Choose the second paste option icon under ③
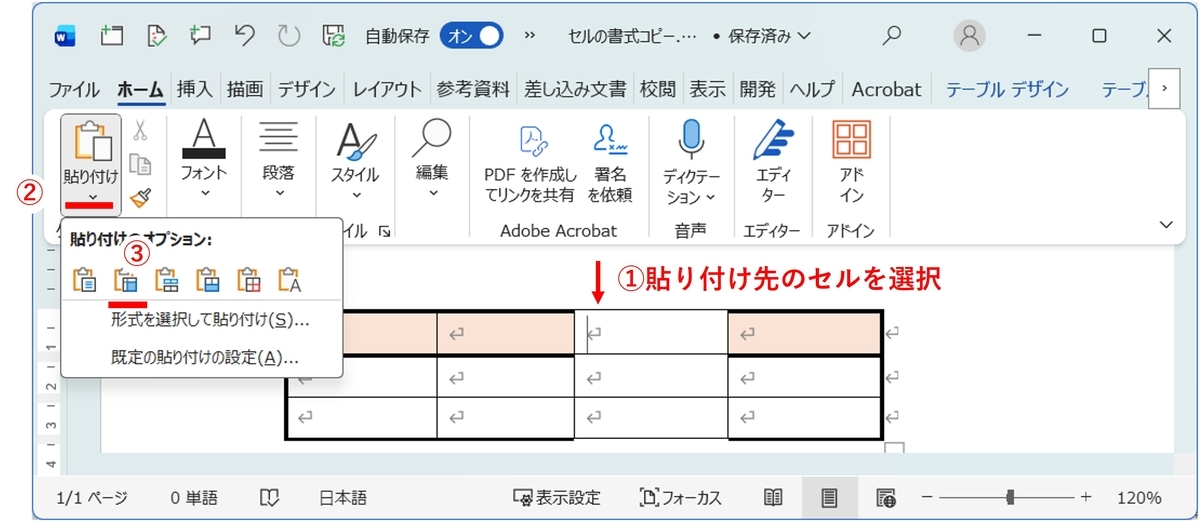The height and width of the screenshot is (522, 1200). click(x=126, y=279)
